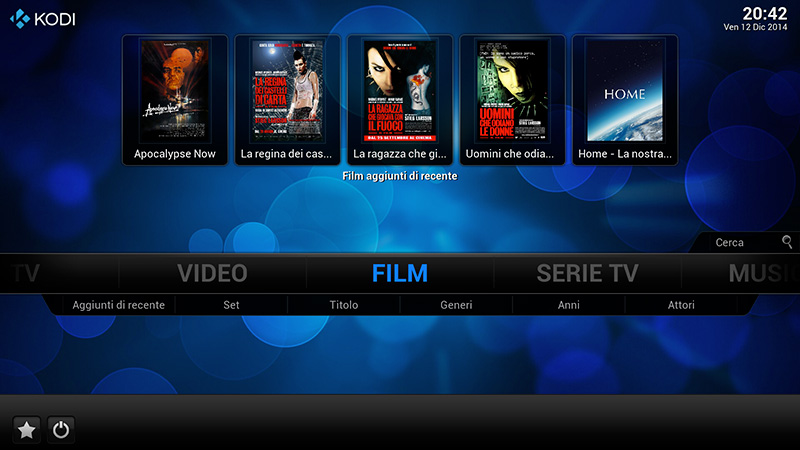Open La regina dei castelli di carta poster
The width and height of the screenshot is (800, 450).
pyautogui.click(x=287, y=100)
